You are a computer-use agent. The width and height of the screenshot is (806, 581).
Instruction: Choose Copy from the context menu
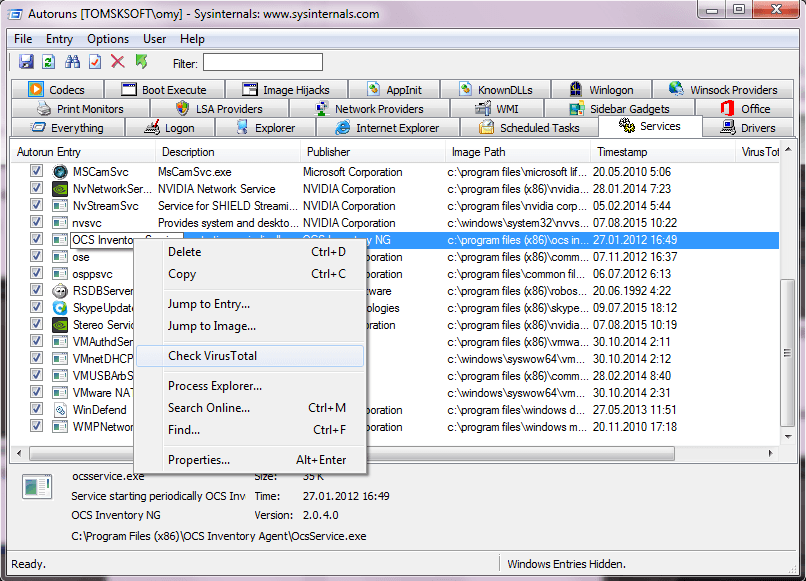tap(250, 274)
